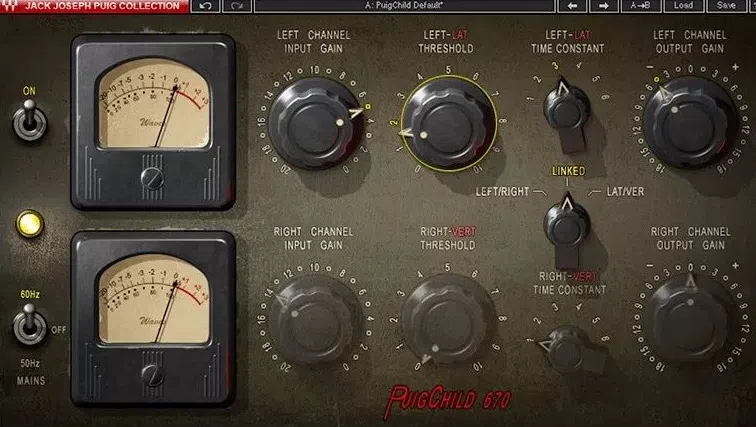The width and height of the screenshot is (756, 427).
Task: Open the PuigChild Default preset name field
Action: pos(404,6)
